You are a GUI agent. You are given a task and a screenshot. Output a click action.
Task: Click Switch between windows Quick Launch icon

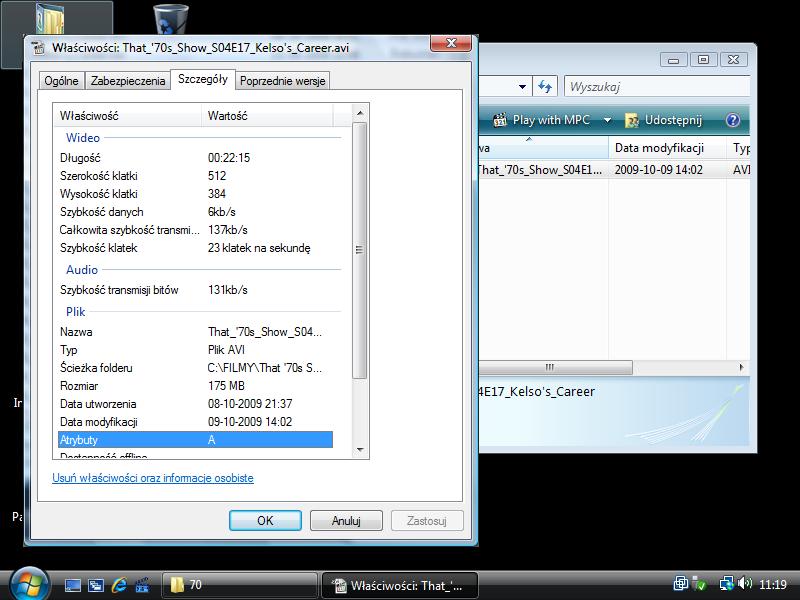[95, 585]
